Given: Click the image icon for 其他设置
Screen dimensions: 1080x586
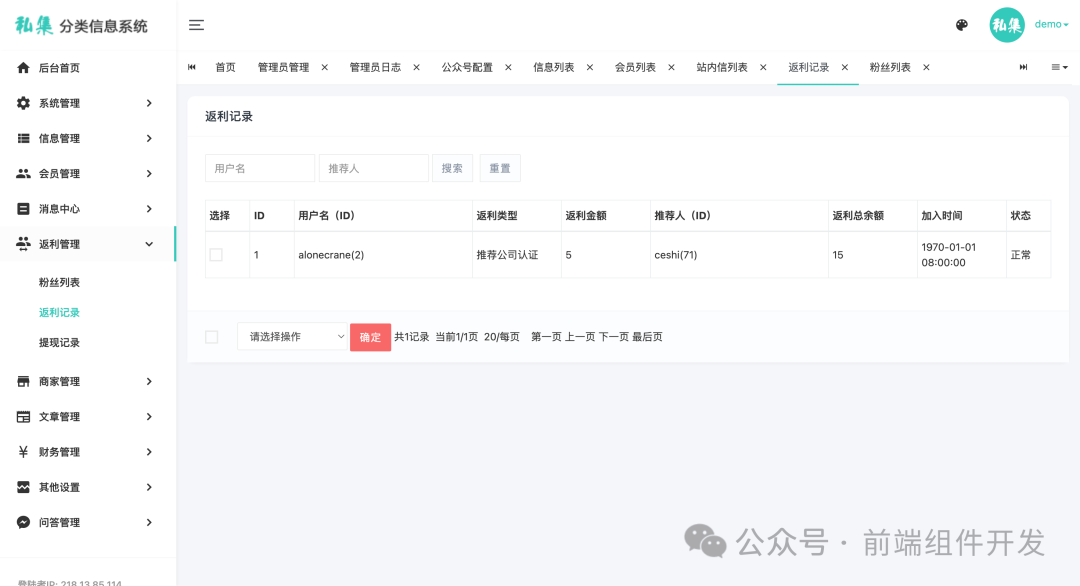Looking at the screenshot, I should tap(23, 487).
